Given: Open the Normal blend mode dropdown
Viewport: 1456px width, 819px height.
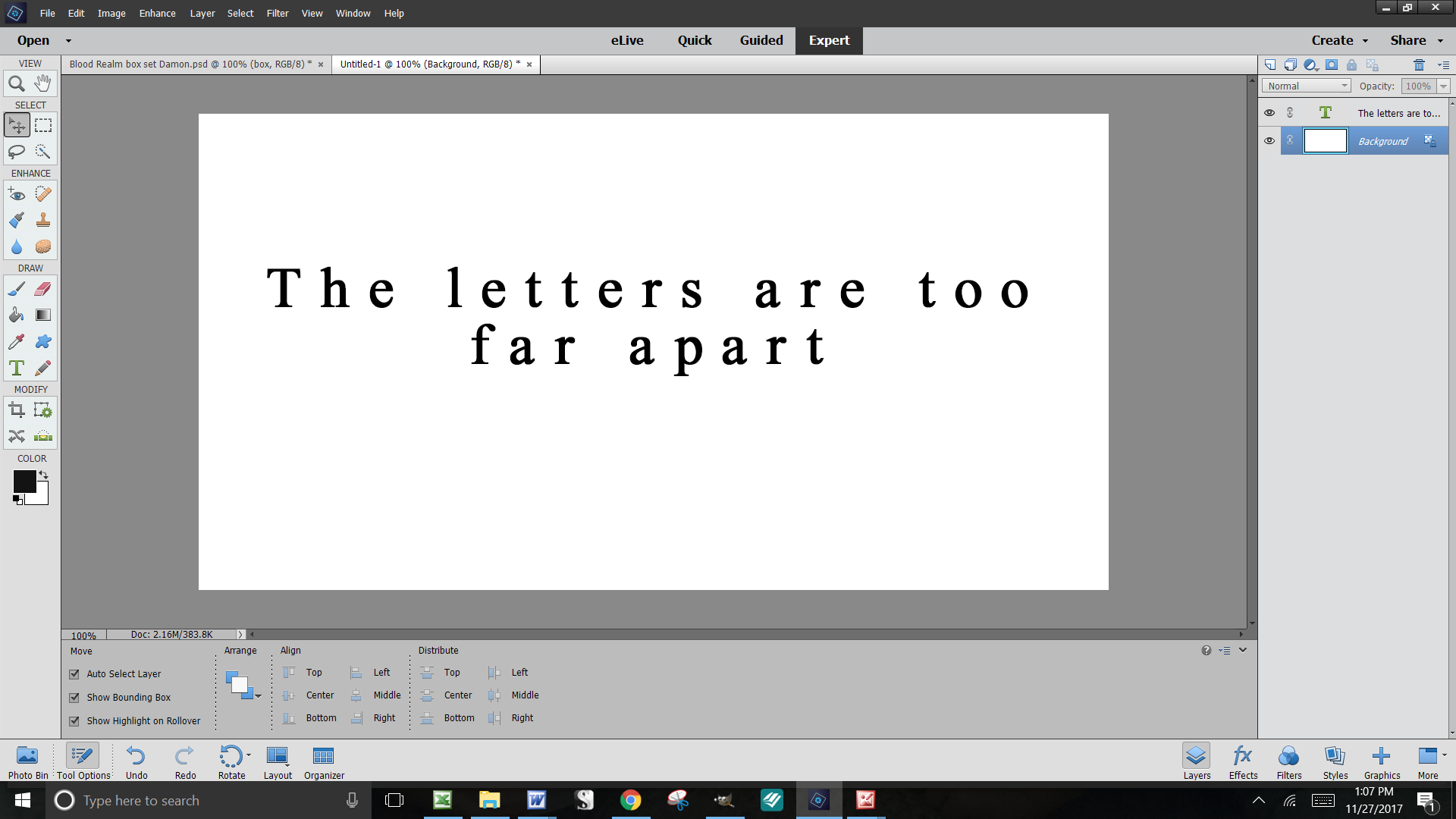Looking at the screenshot, I should (1306, 86).
